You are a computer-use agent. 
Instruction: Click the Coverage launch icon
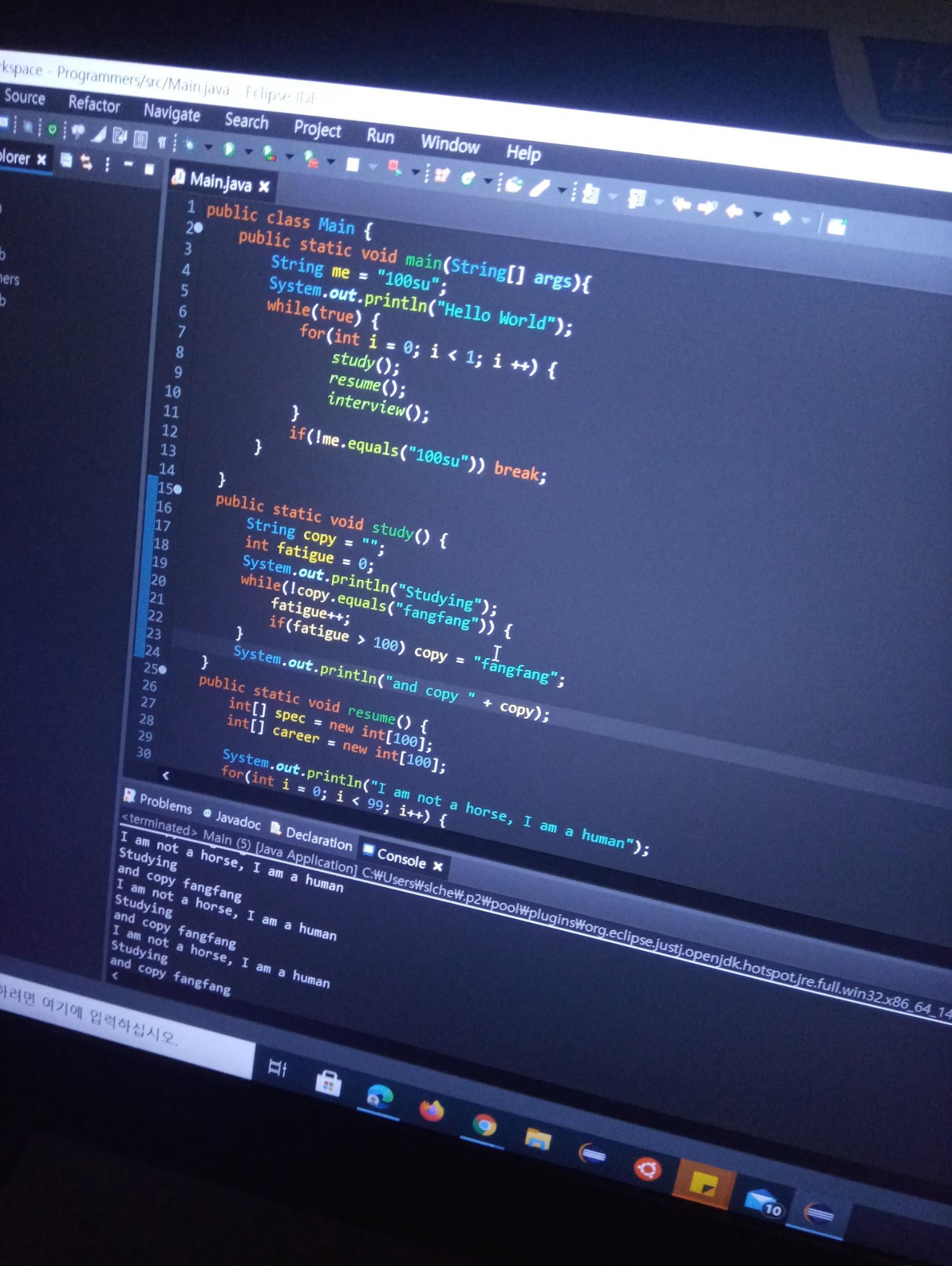270,154
